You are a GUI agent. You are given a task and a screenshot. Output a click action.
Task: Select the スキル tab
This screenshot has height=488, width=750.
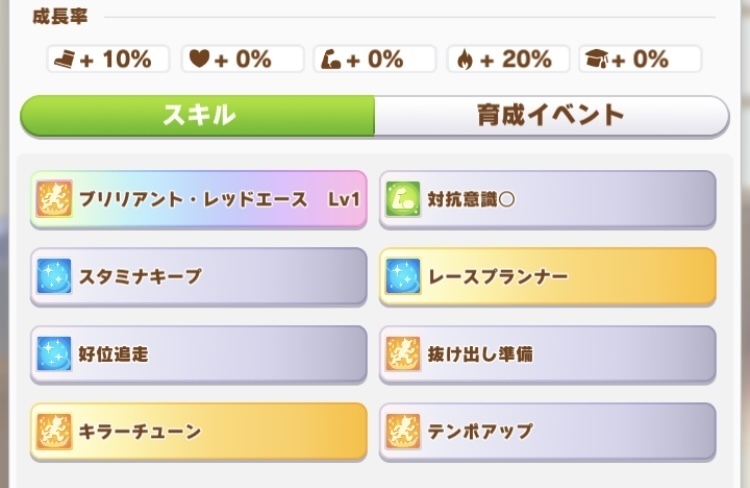tap(197, 116)
